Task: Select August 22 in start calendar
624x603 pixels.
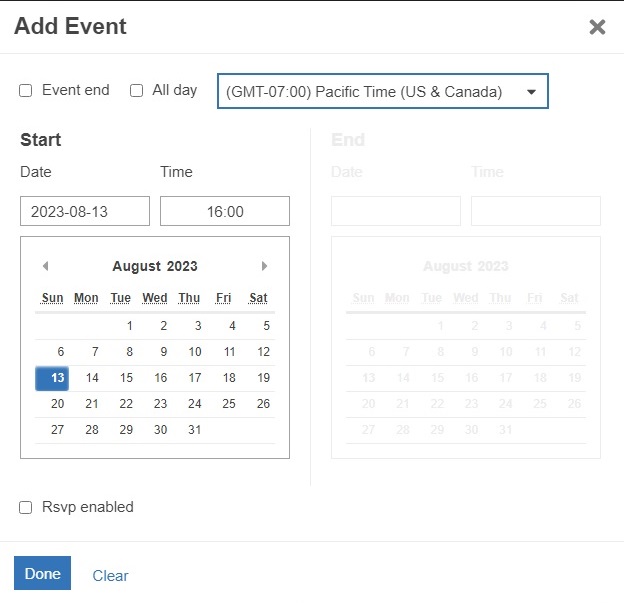Action: (x=126, y=404)
